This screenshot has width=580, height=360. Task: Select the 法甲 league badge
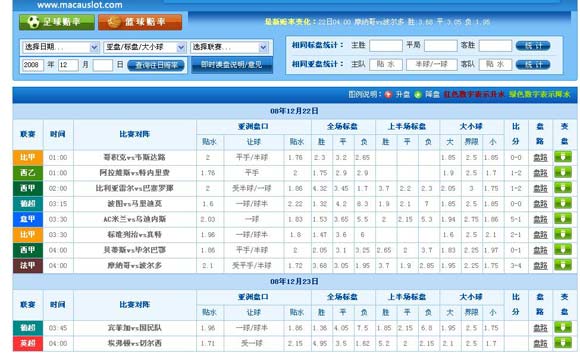[28, 266]
